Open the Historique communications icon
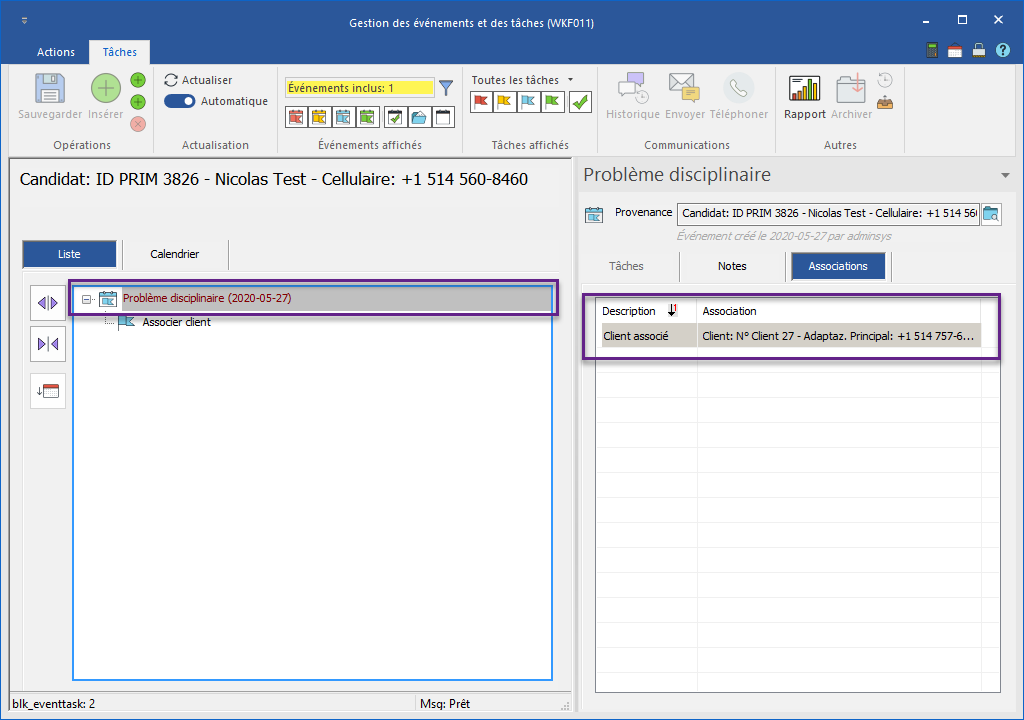The height and width of the screenshot is (720, 1024). [633, 88]
